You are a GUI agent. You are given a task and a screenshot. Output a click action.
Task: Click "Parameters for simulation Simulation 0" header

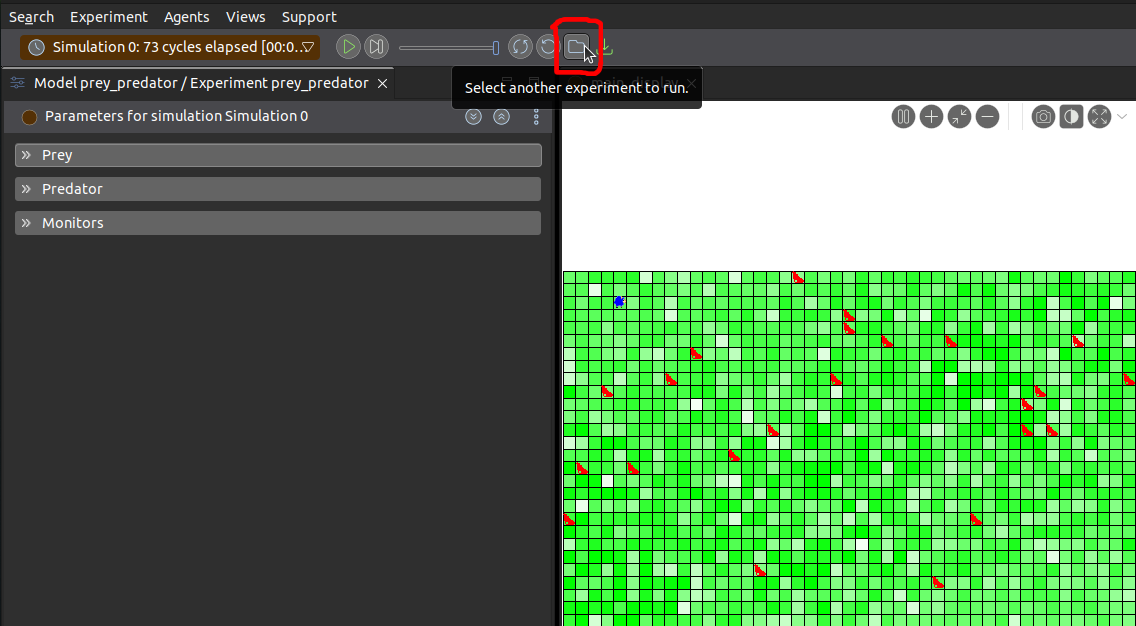pyautogui.click(x=176, y=116)
